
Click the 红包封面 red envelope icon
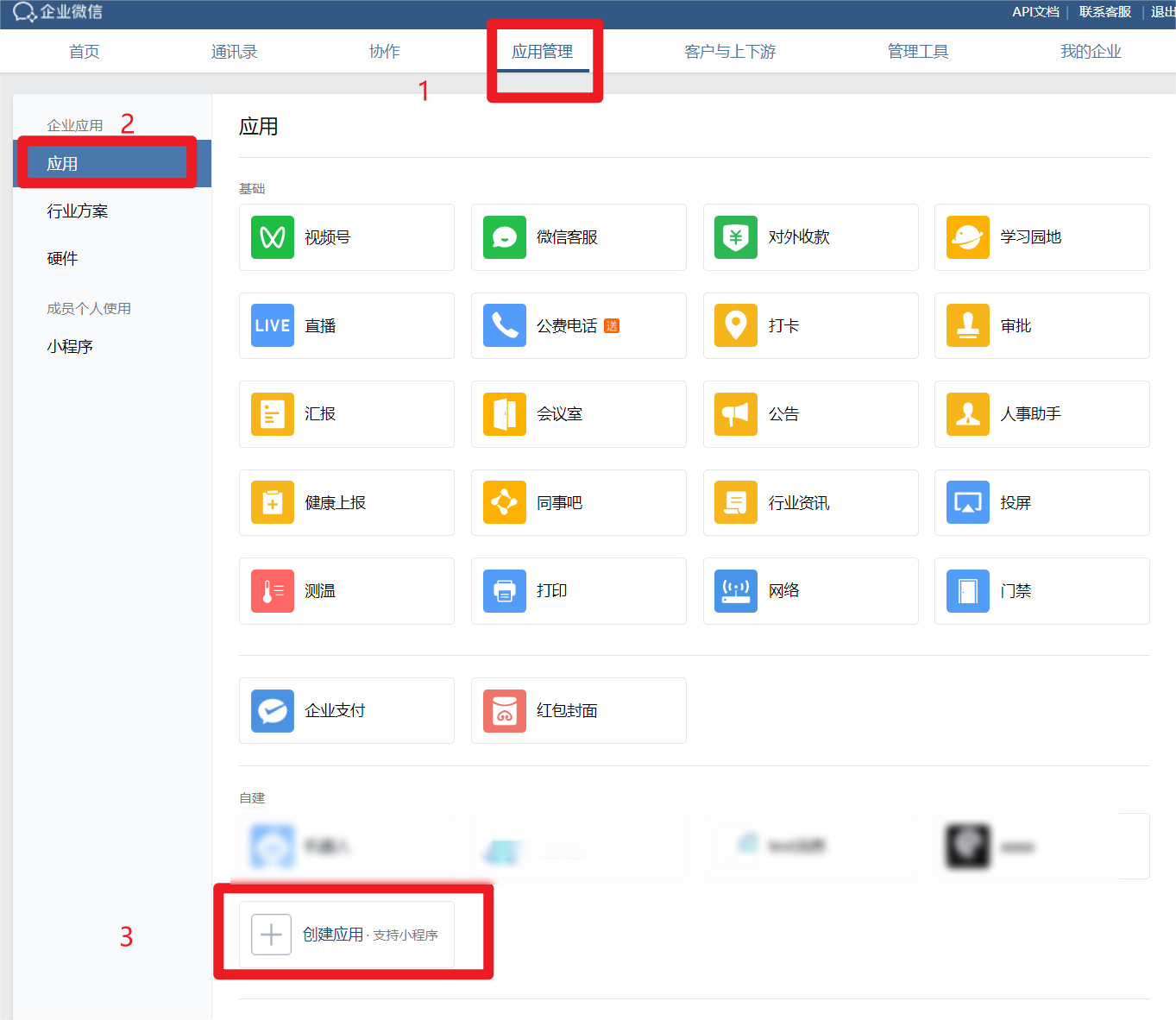tap(504, 711)
